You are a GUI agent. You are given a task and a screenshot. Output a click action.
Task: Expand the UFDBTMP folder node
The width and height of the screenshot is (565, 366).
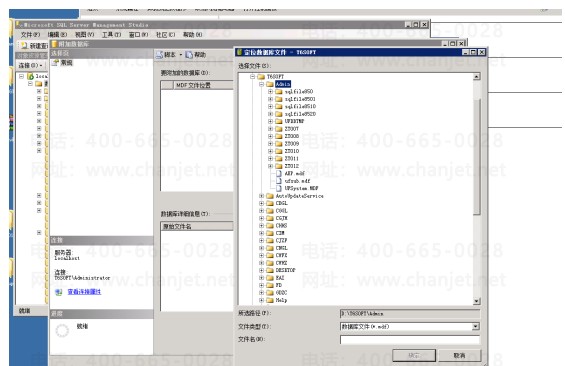pos(270,121)
